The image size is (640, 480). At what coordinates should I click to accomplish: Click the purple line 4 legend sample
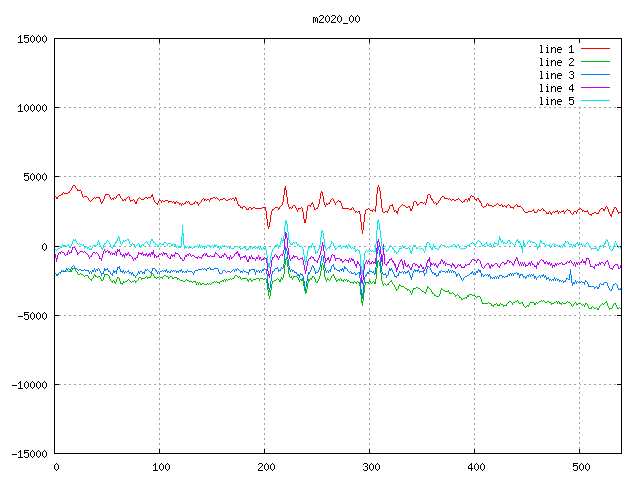click(x=595, y=88)
